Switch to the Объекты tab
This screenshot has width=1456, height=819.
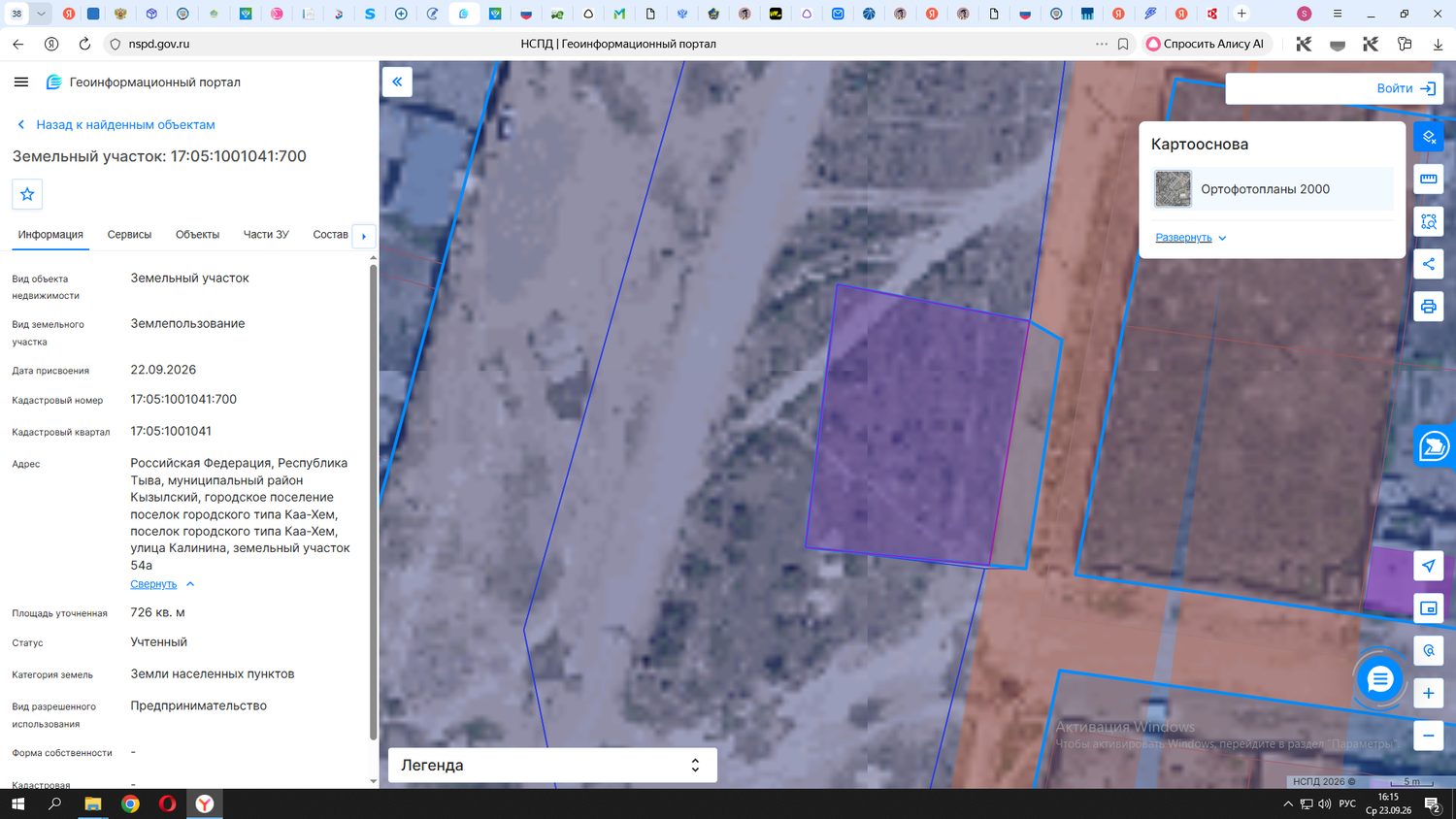(197, 235)
